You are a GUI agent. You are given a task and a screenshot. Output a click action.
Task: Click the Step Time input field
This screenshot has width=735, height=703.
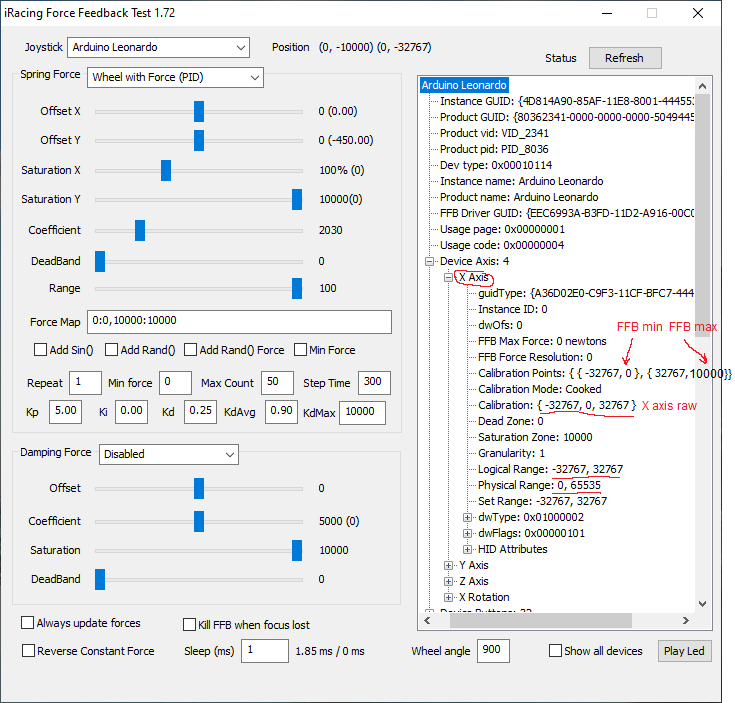pyautogui.click(x=374, y=383)
